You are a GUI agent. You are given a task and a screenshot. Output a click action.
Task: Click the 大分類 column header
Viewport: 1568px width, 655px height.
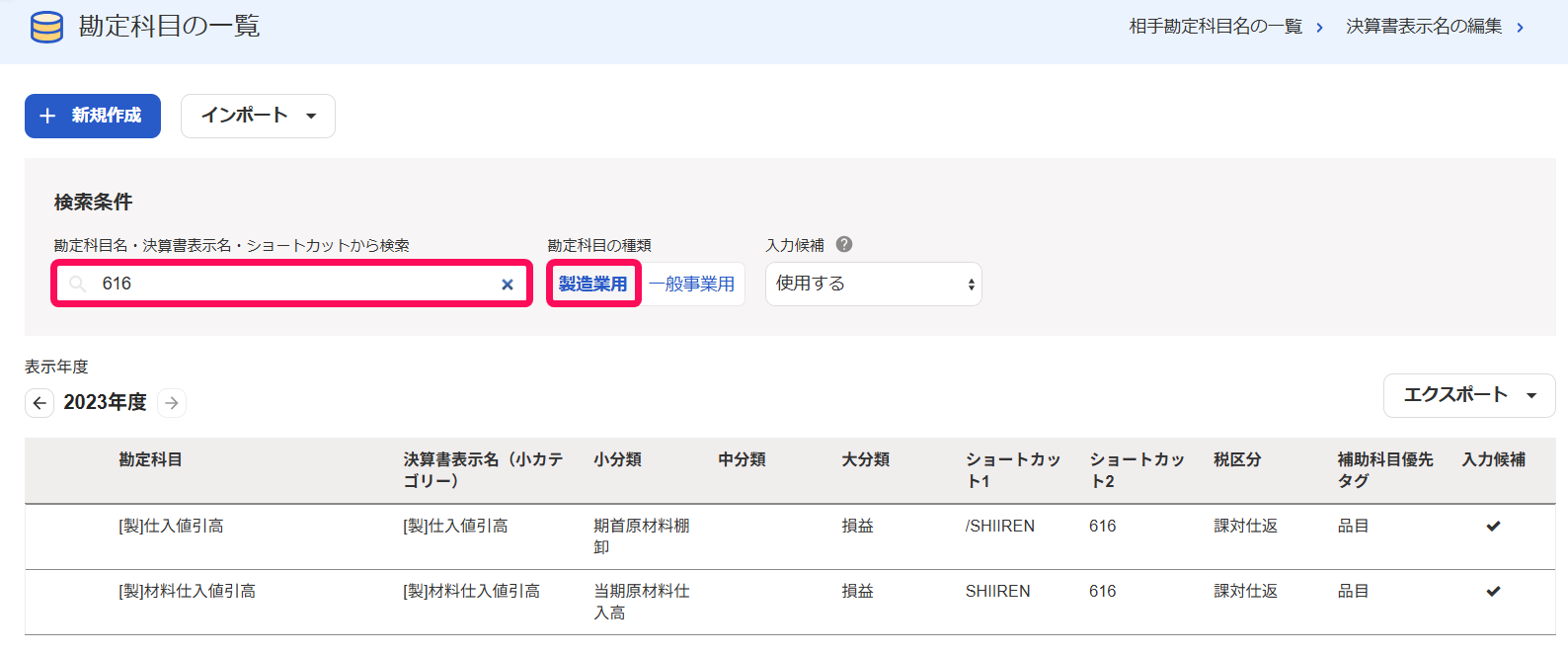[866, 459]
